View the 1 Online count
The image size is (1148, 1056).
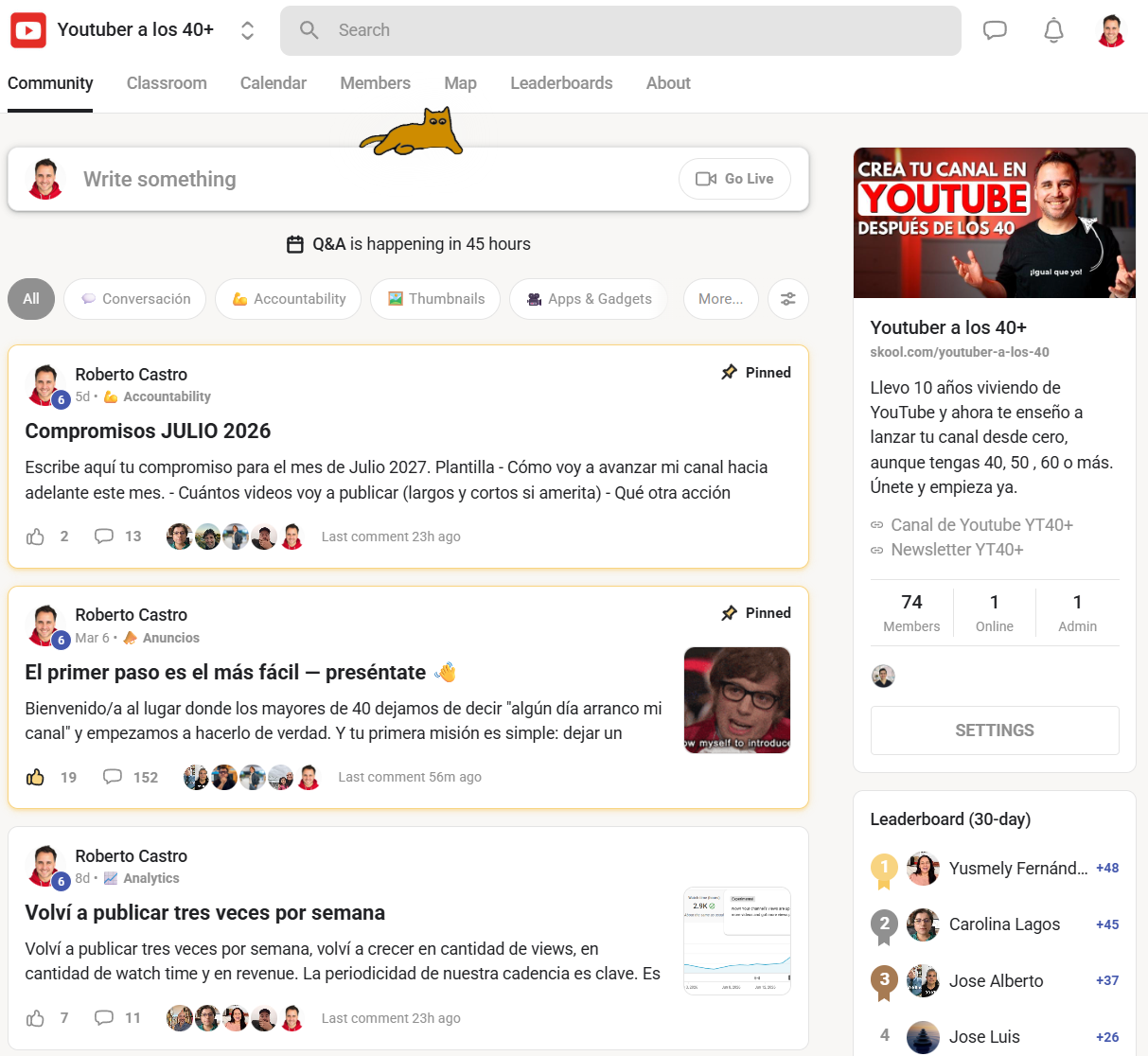click(995, 612)
